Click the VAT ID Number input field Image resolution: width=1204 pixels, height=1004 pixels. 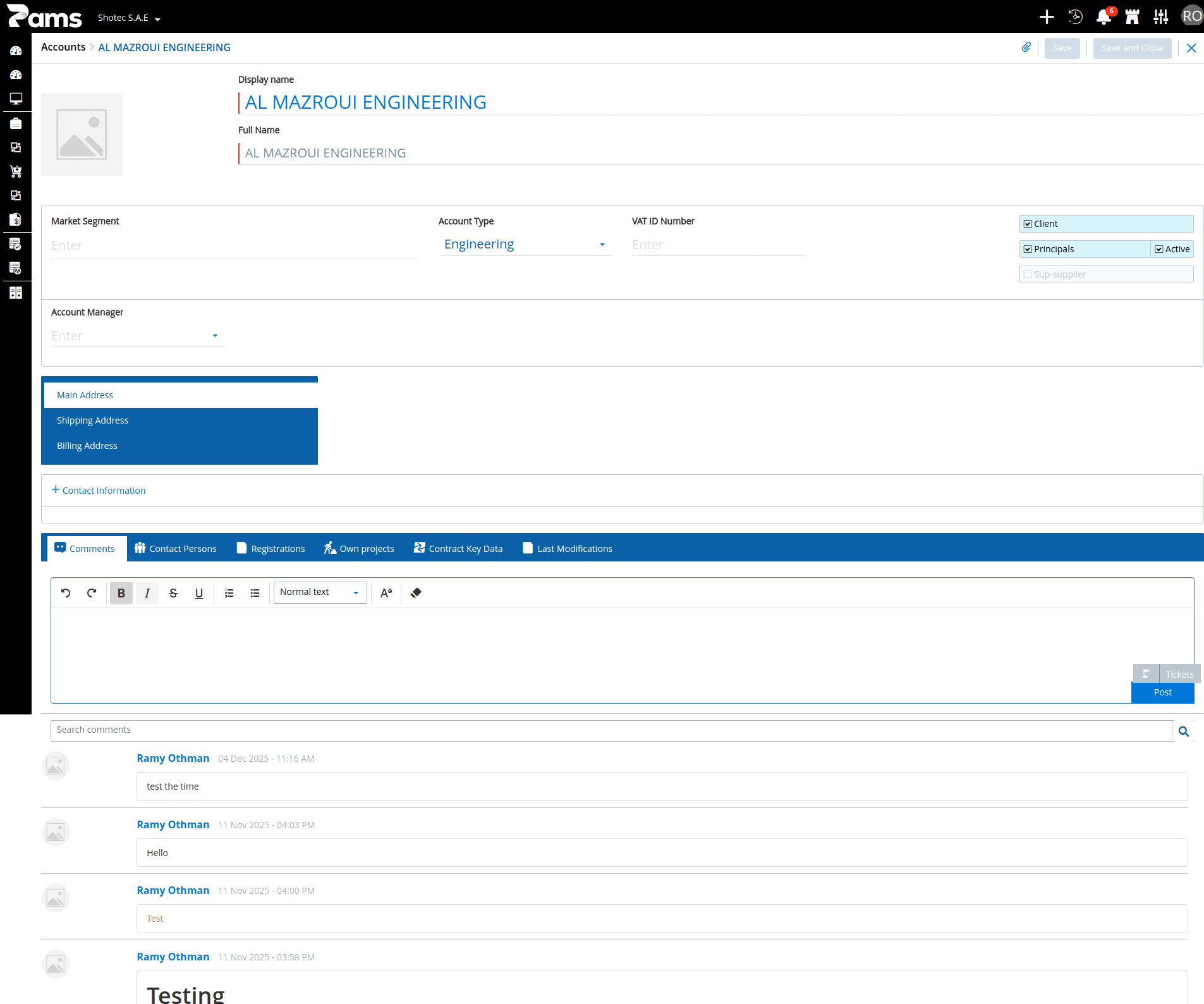coord(719,245)
